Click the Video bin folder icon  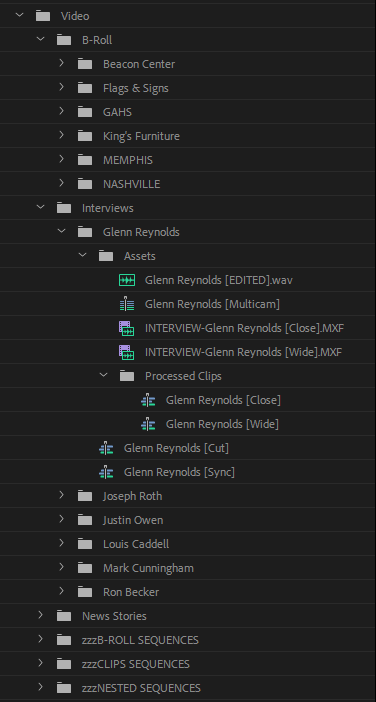(x=43, y=16)
